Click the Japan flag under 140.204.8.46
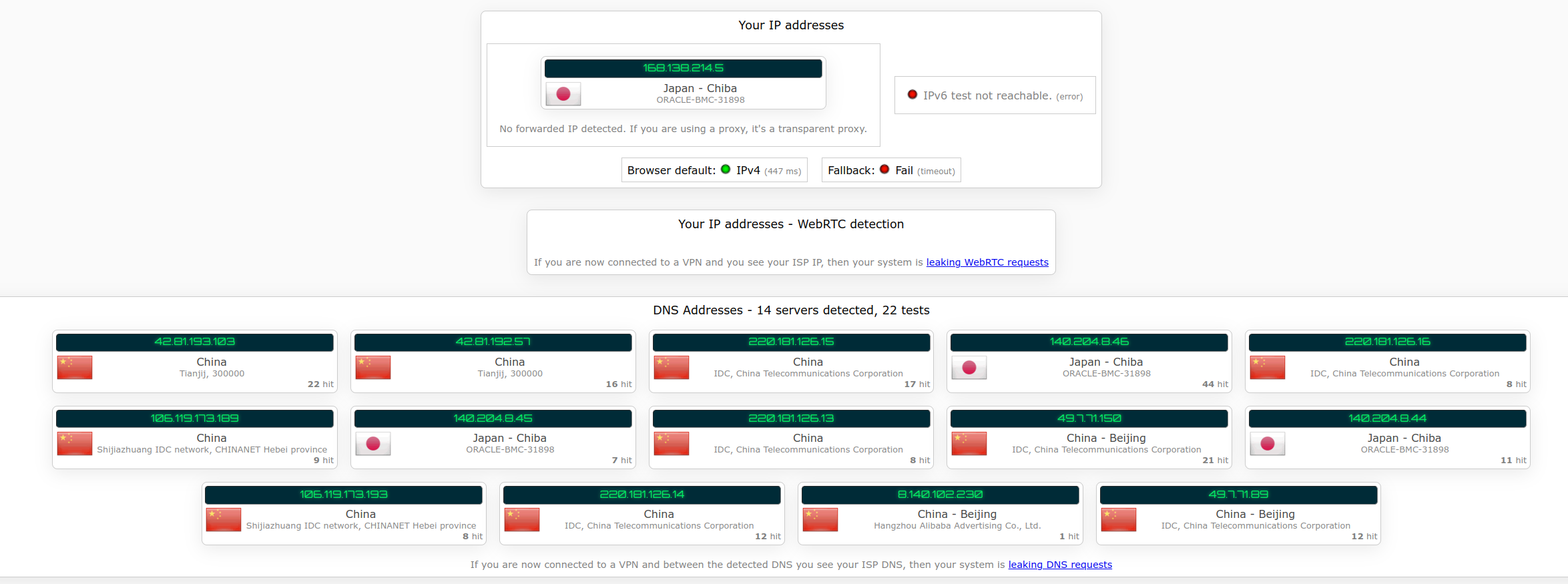 pos(969,368)
